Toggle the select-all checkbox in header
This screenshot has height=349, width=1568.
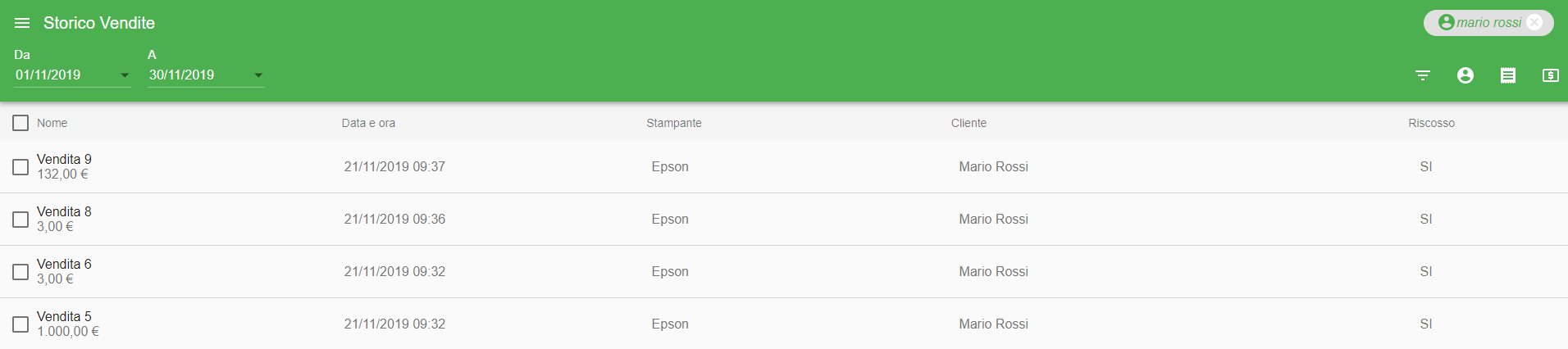(x=21, y=123)
